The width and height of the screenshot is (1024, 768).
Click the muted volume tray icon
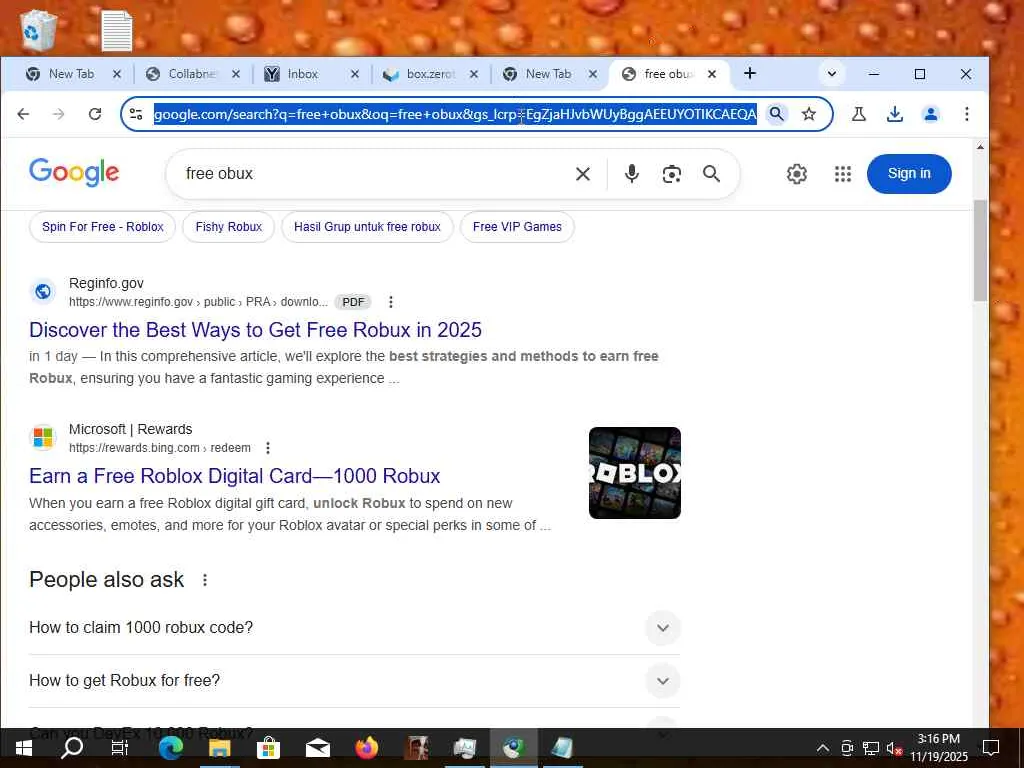(x=894, y=748)
